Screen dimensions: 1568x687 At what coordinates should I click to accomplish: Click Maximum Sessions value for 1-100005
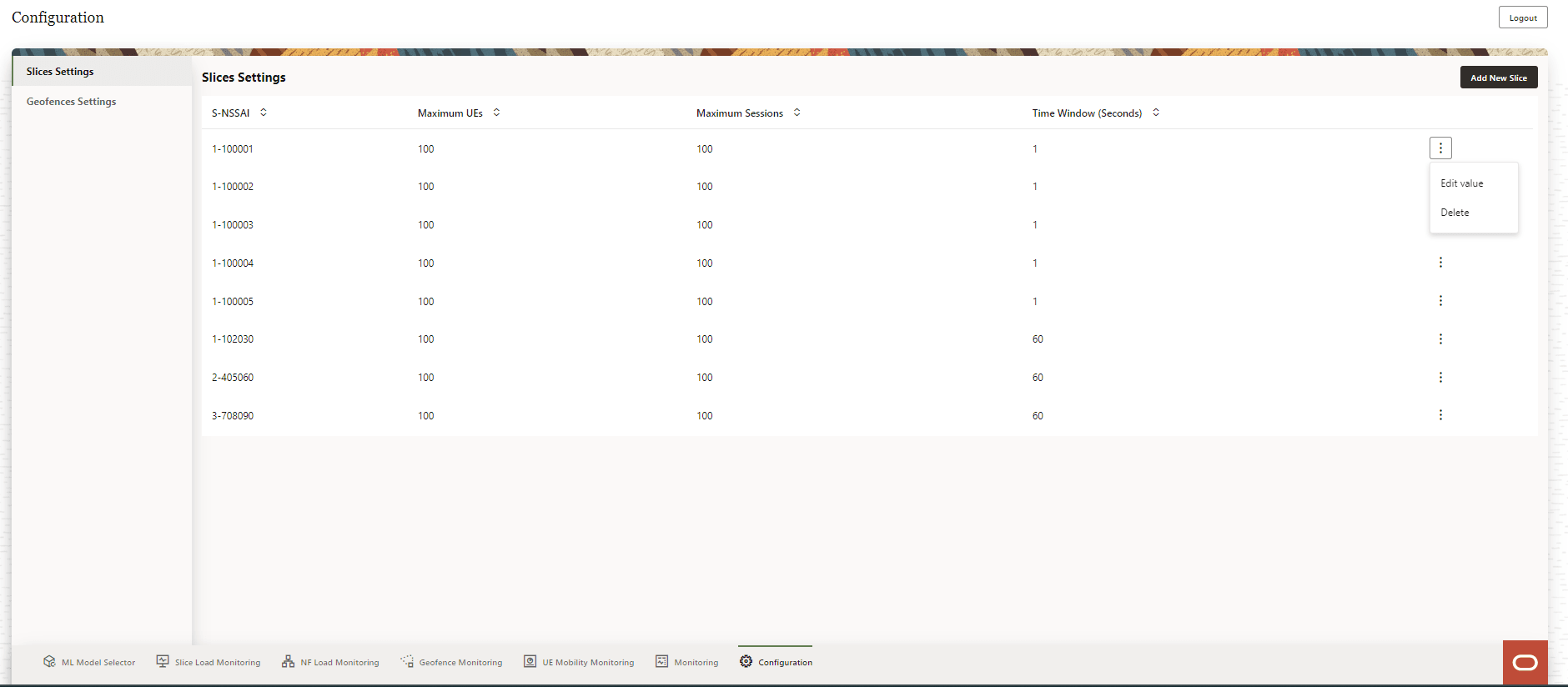click(705, 302)
